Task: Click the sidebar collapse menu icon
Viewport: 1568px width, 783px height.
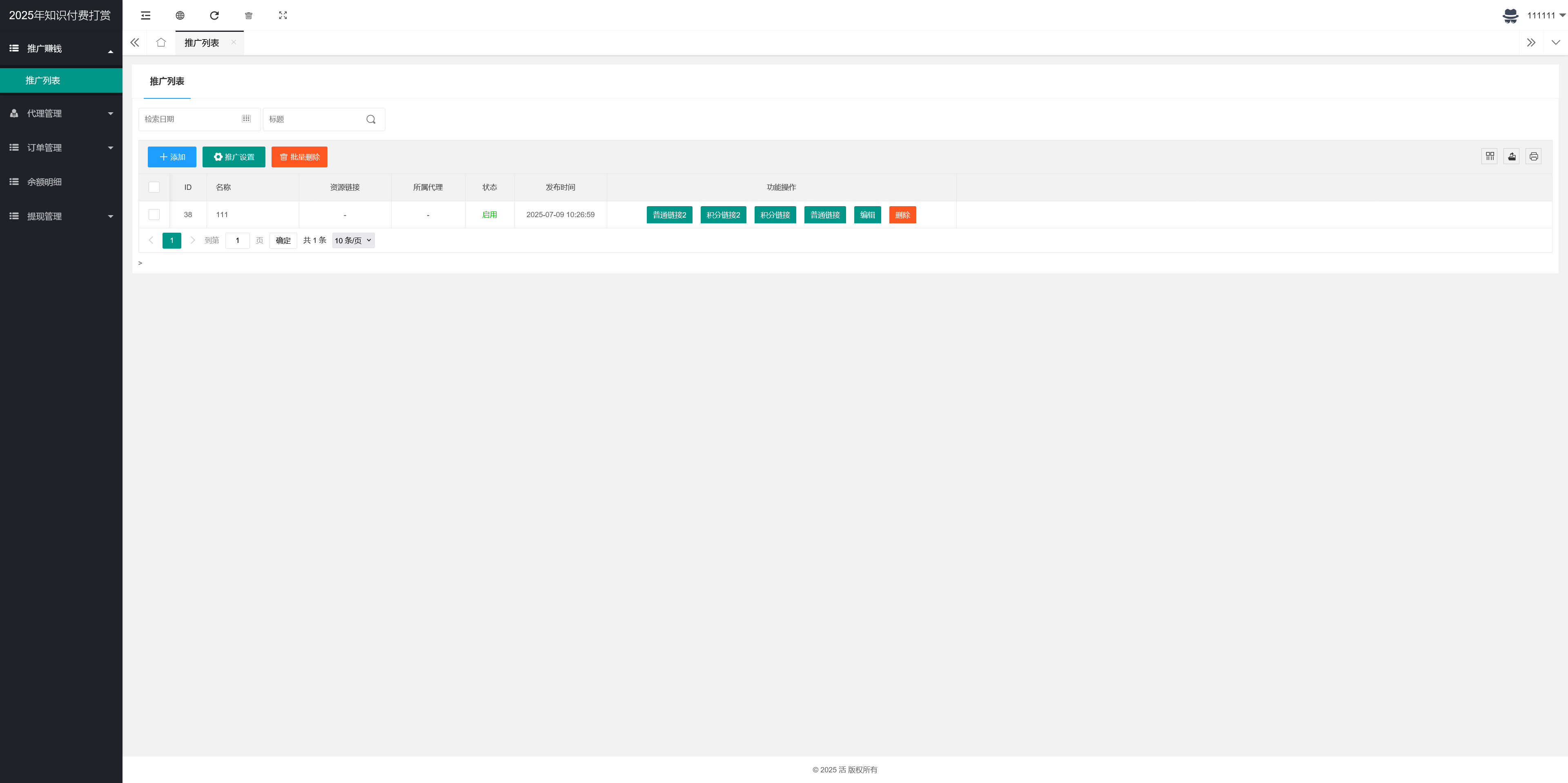Action: [x=145, y=15]
